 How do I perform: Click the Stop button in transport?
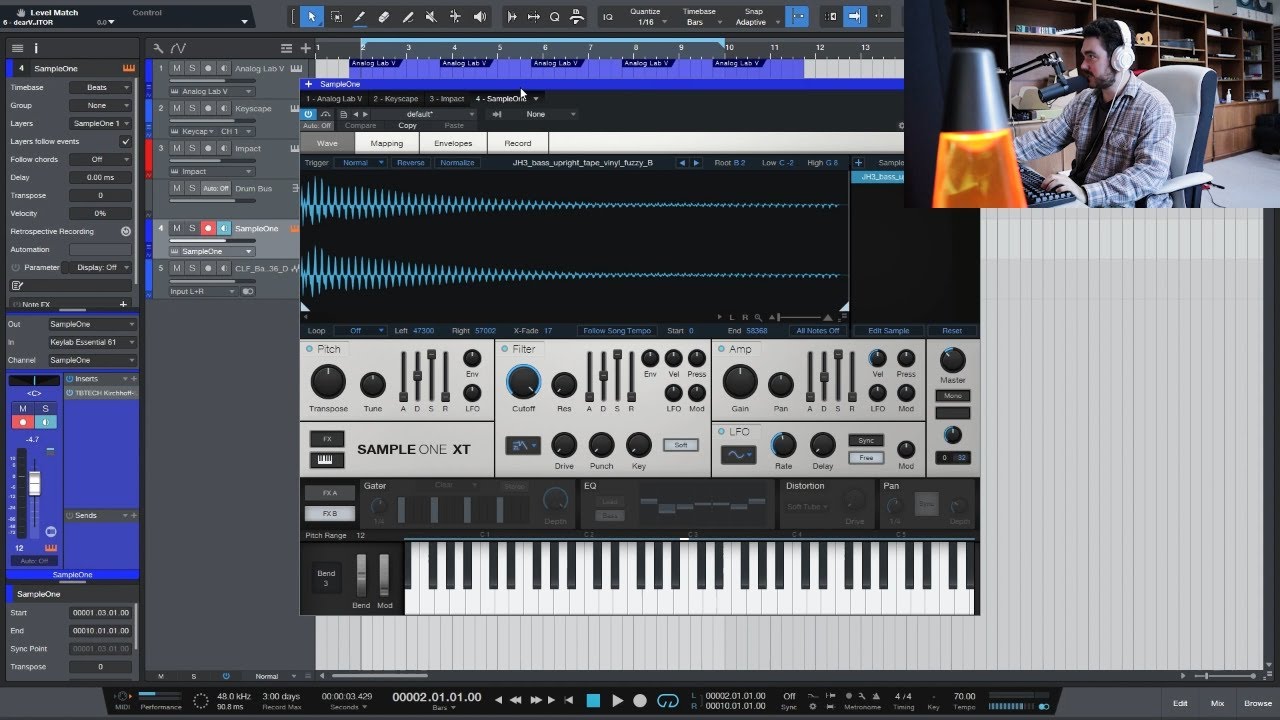(x=593, y=701)
